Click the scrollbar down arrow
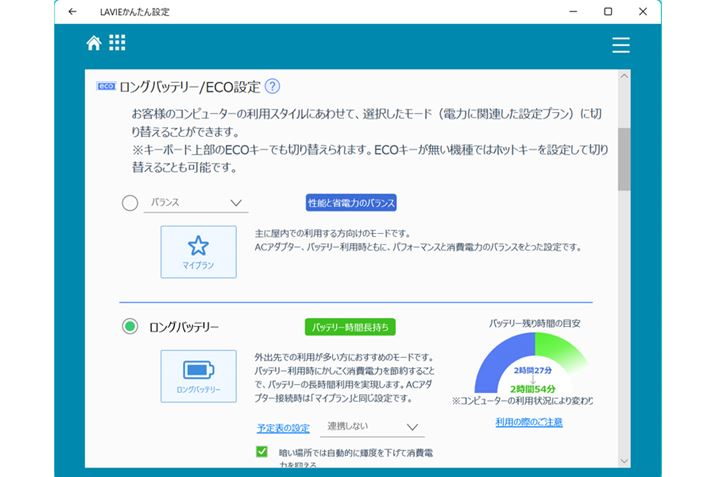Screen dimensions: 715x477 tap(623, 460)
